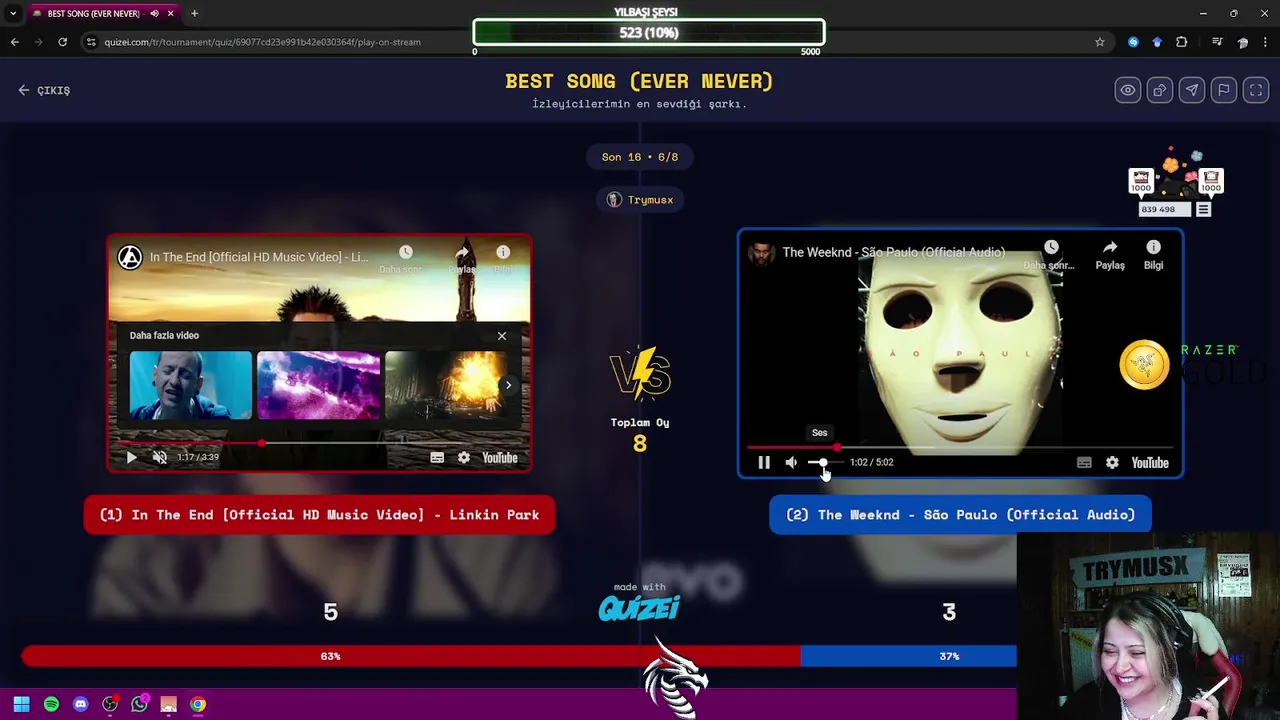Viewport: 1280px width, 720px height.
Task: Open the purple lightning suggested video thumbnail
Action: [318, 385]
